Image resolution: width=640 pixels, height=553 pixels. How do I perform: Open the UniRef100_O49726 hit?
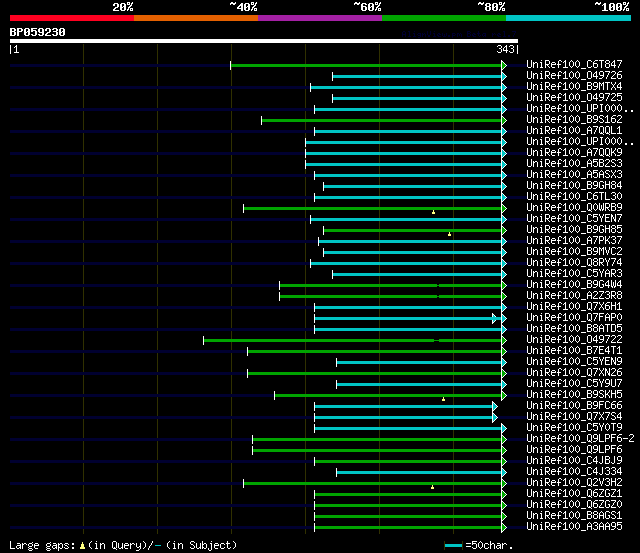pos(574,76)
